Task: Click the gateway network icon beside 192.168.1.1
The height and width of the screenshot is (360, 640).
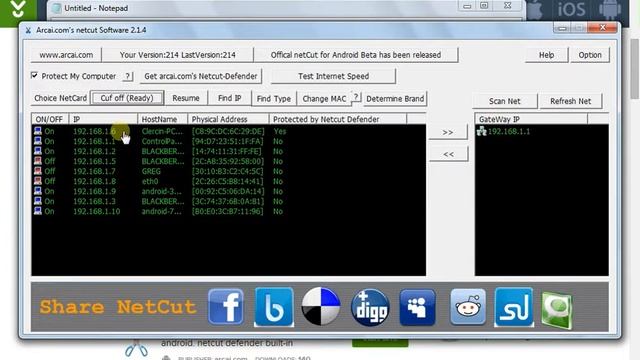Action: point(482,131)
